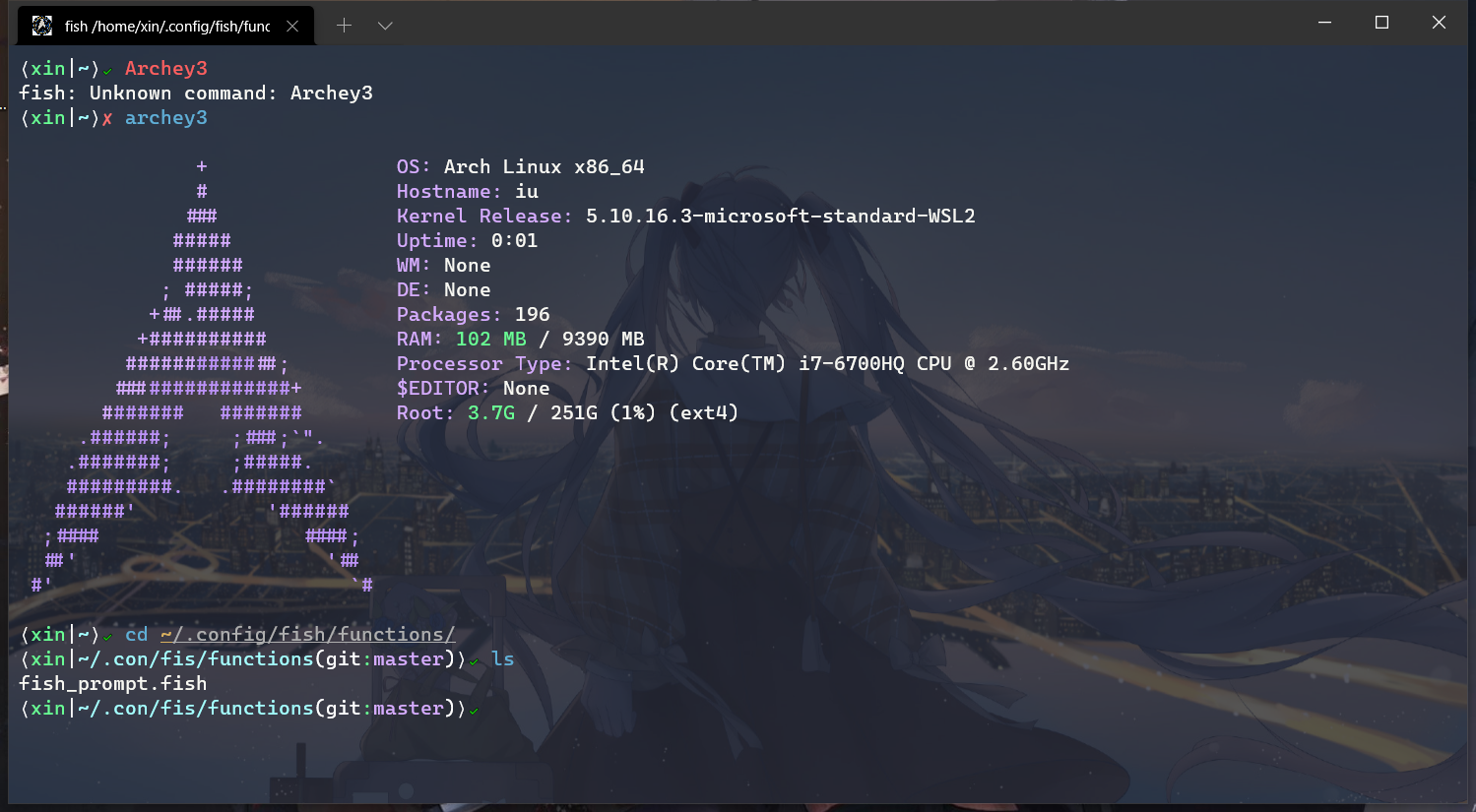Open a new terminal tab with plus button
The image size is (1476, 812).
(x=344, y=26)
